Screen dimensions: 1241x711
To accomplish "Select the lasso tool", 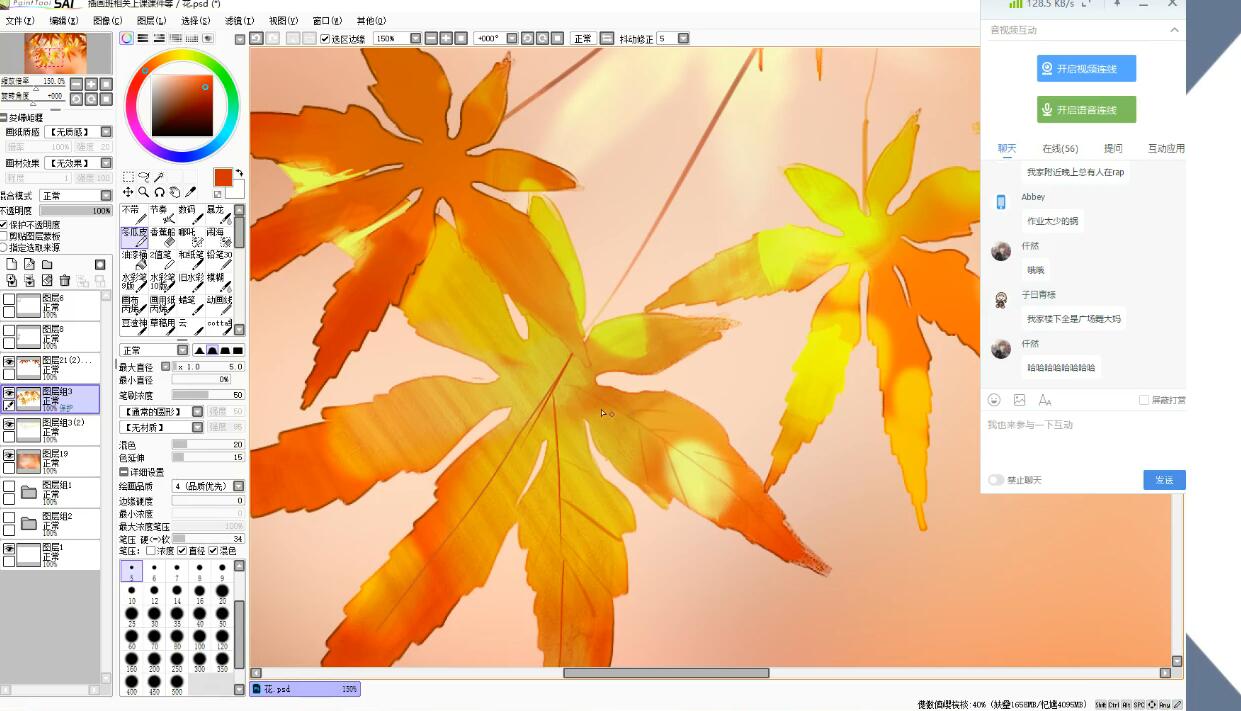I will click(143, 177).
